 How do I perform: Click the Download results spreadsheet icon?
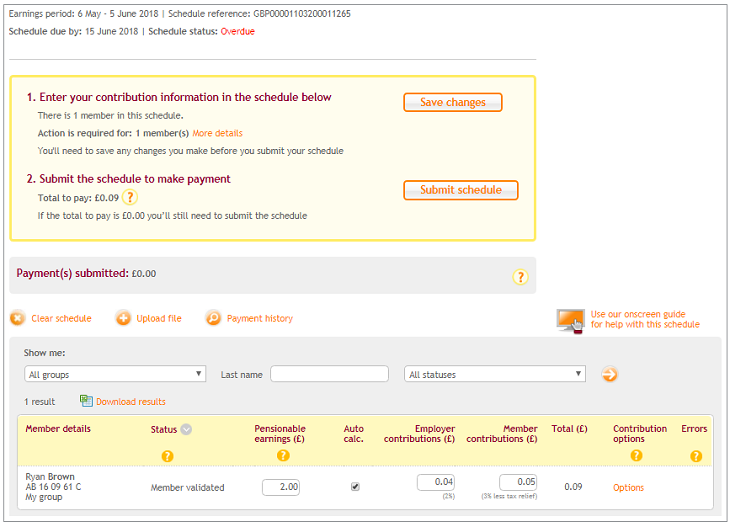coord(86,401)
